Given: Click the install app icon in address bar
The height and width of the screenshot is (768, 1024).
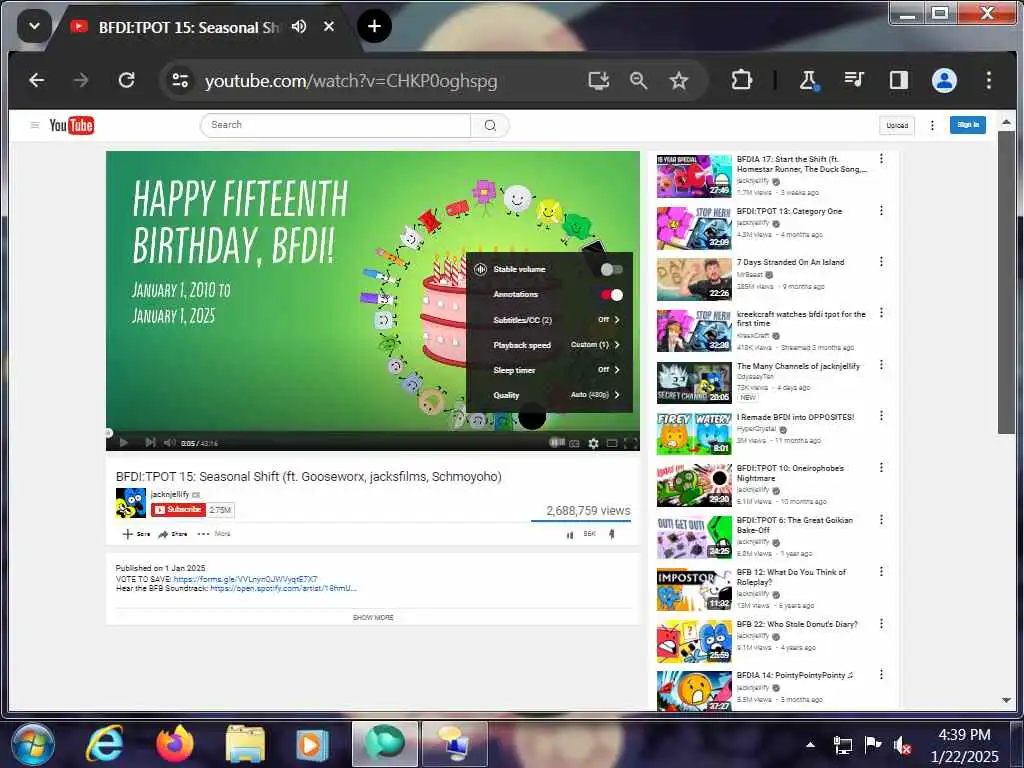Looking at the screenshot, I should tap(598, 80).
